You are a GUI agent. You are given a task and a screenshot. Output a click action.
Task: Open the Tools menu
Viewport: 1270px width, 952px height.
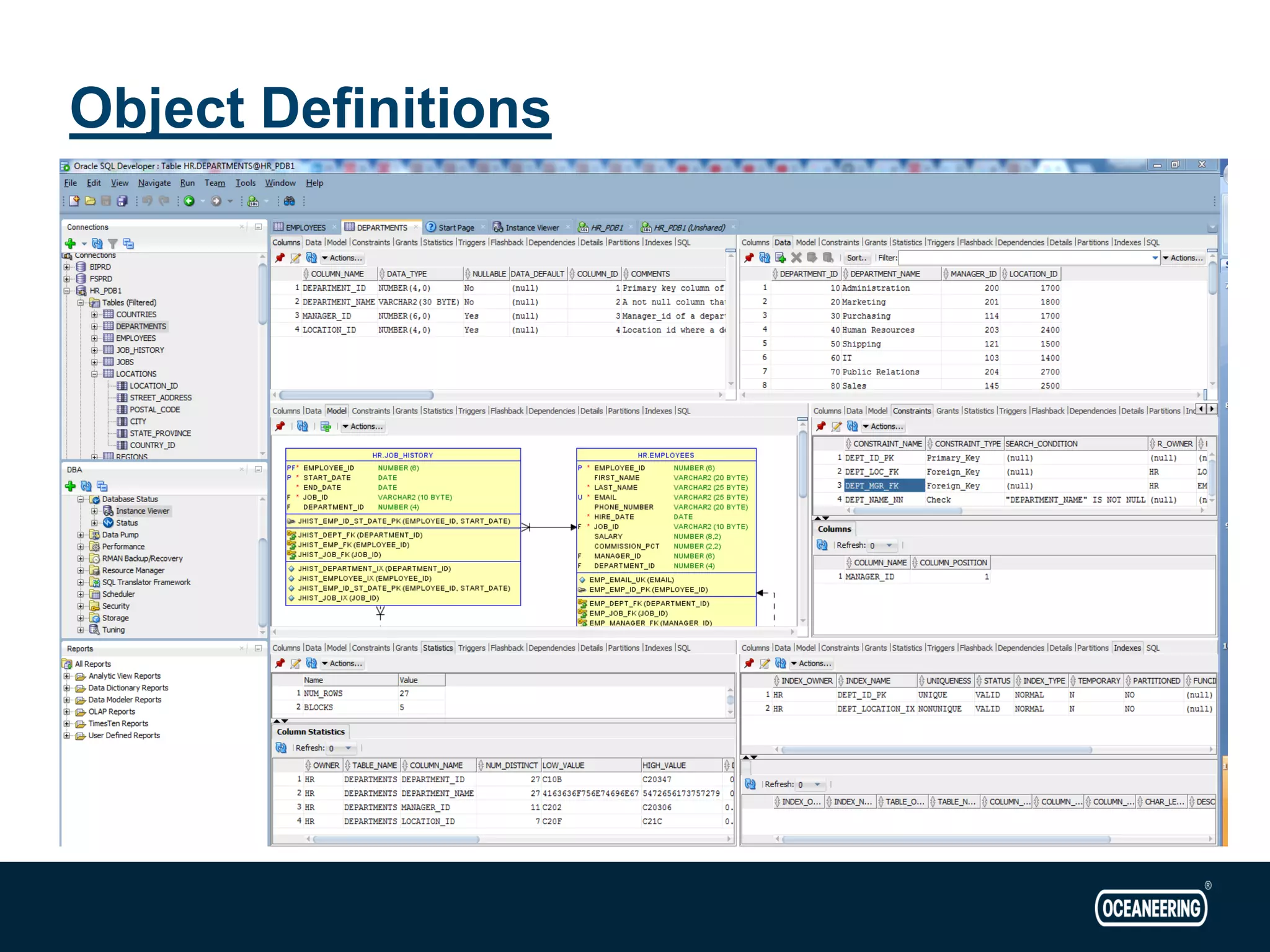pos(246,183)
